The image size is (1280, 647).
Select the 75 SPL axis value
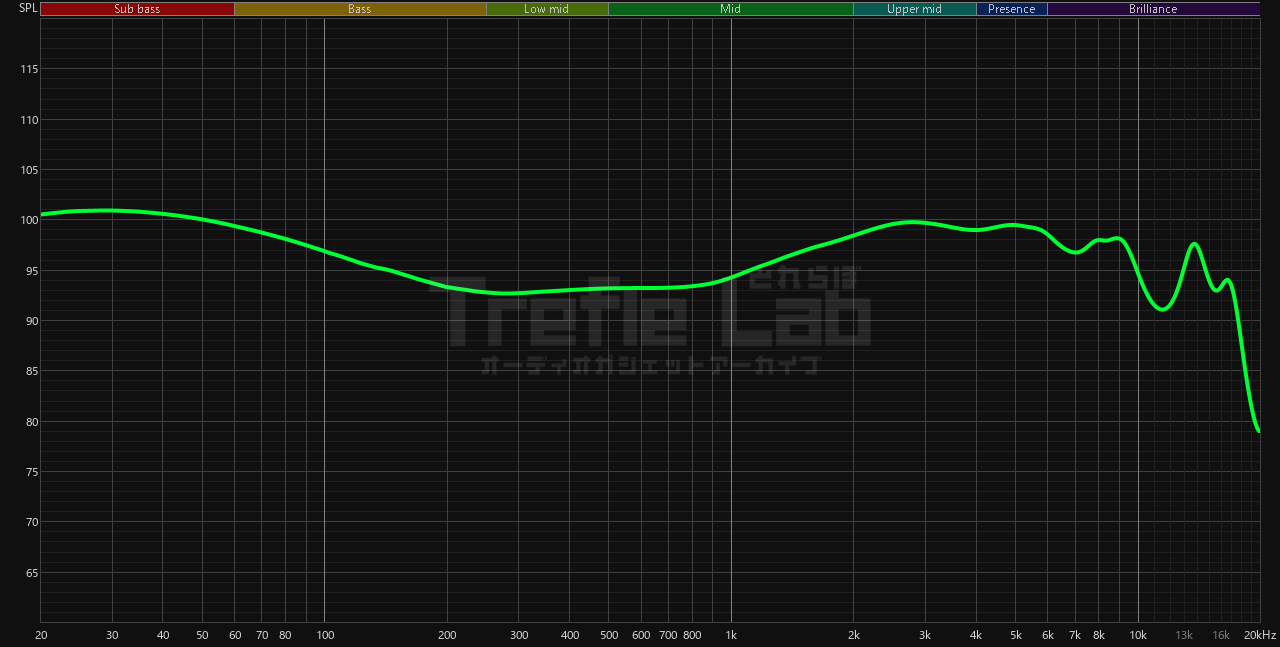click(x=31, y=472)
